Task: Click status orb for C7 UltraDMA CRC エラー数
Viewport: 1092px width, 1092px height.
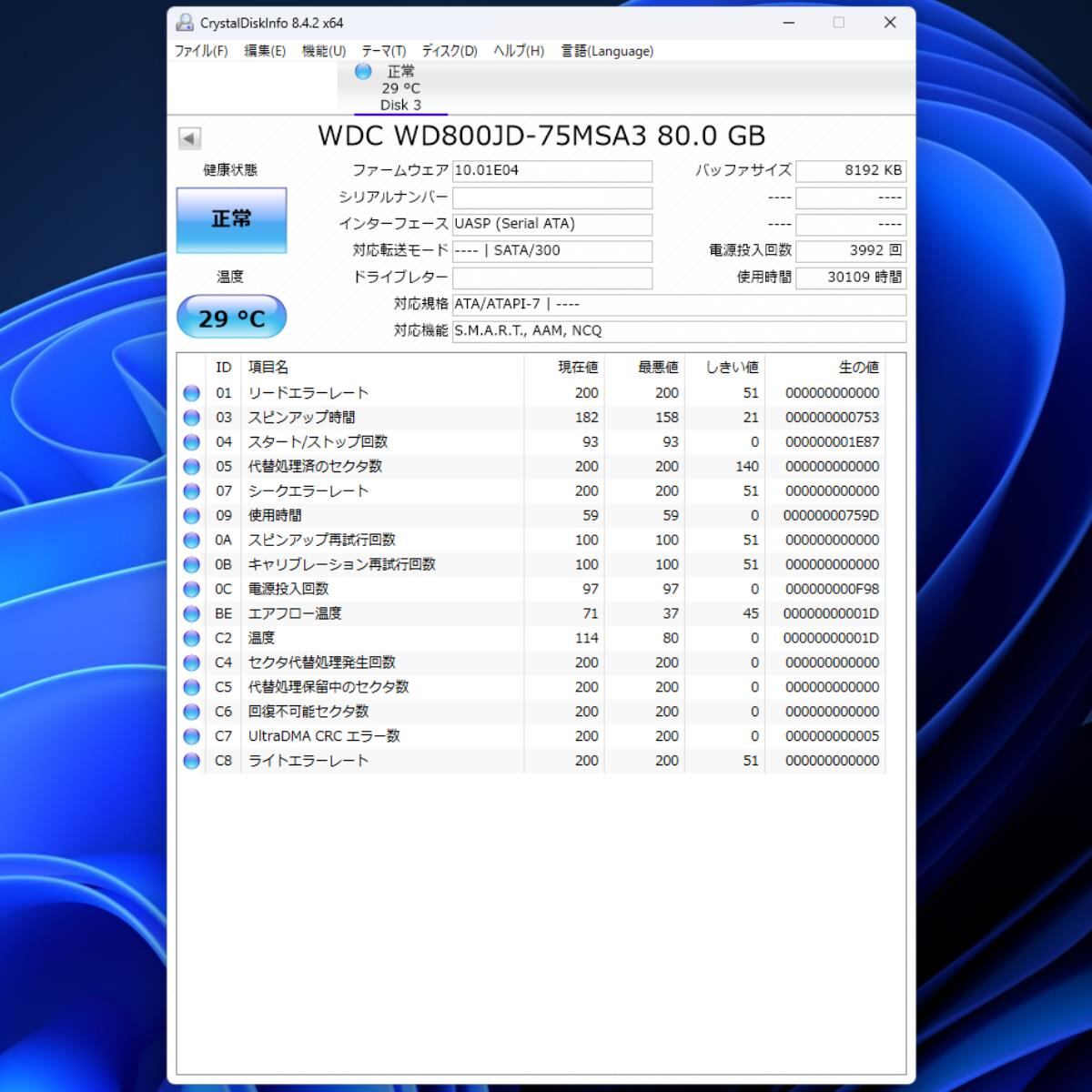Action: (191, 736)
